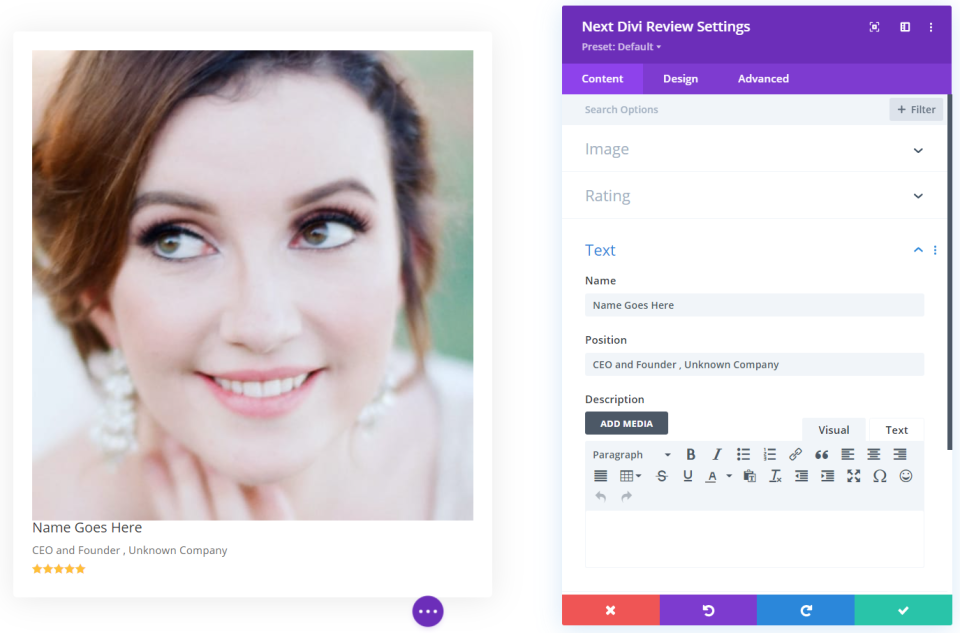This screenshot has height=633, width=960.
Task: Align text left
Action: tap(848, 454)
